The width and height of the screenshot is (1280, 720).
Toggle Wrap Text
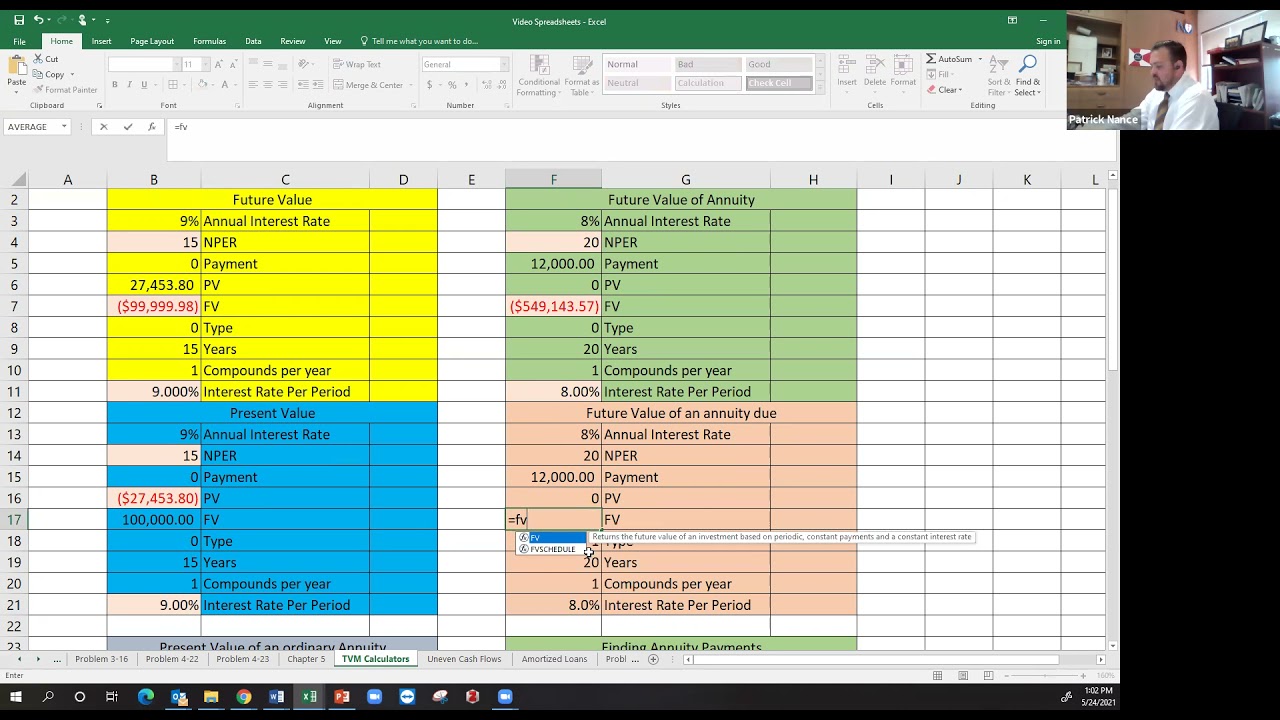[x=357, y=64]
